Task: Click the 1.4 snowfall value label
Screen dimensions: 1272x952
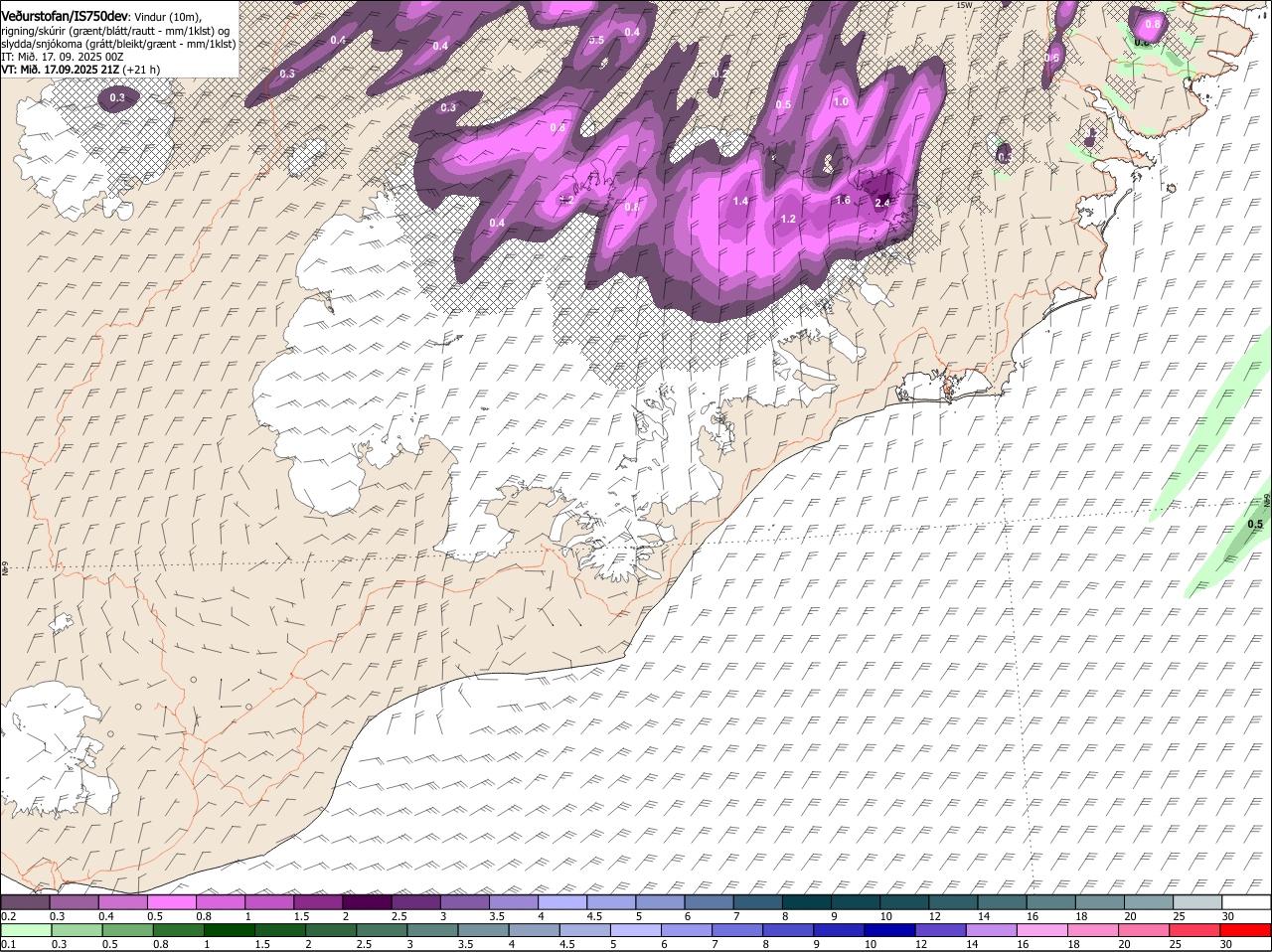Action: click(740, 201)
